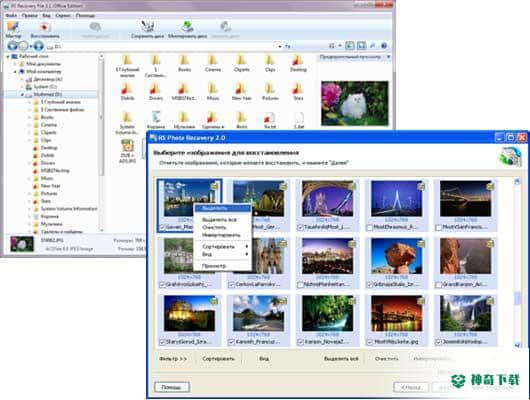Toggle checkbox of StaryiGorod photo
This screenshot has height=400, width=530.
click(x=162, y=342)
